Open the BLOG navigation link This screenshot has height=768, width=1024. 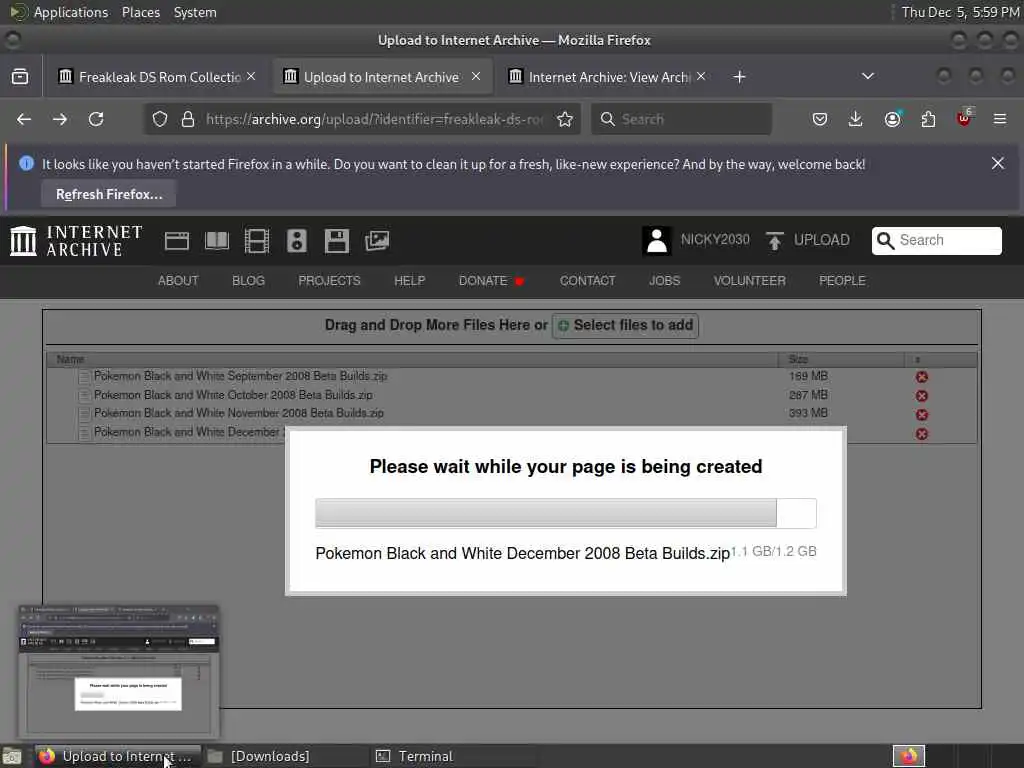coord(248,281)
